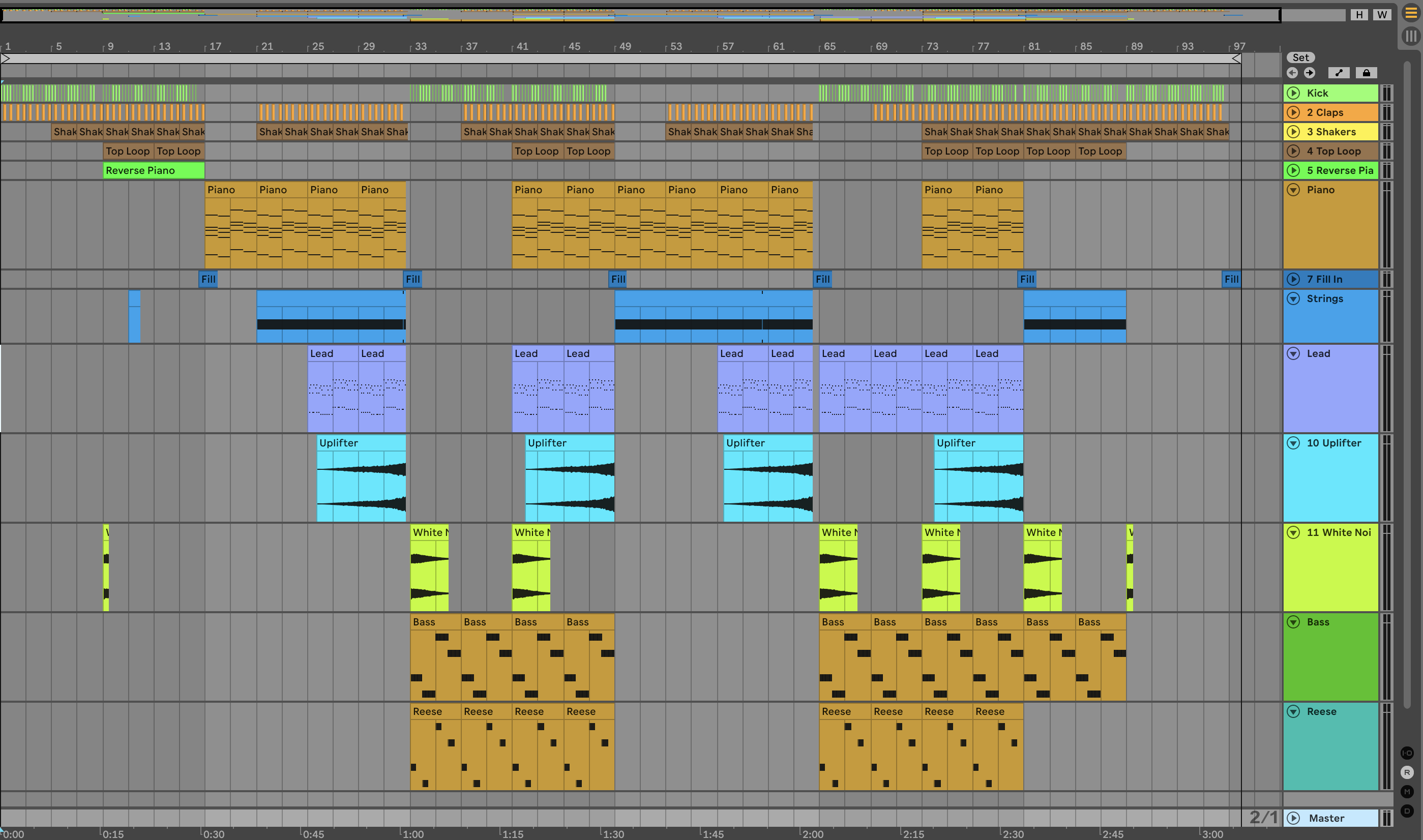Collapse the Strings track
This screenshot has height=840, width=1423.
click(x=1293, y=298)
